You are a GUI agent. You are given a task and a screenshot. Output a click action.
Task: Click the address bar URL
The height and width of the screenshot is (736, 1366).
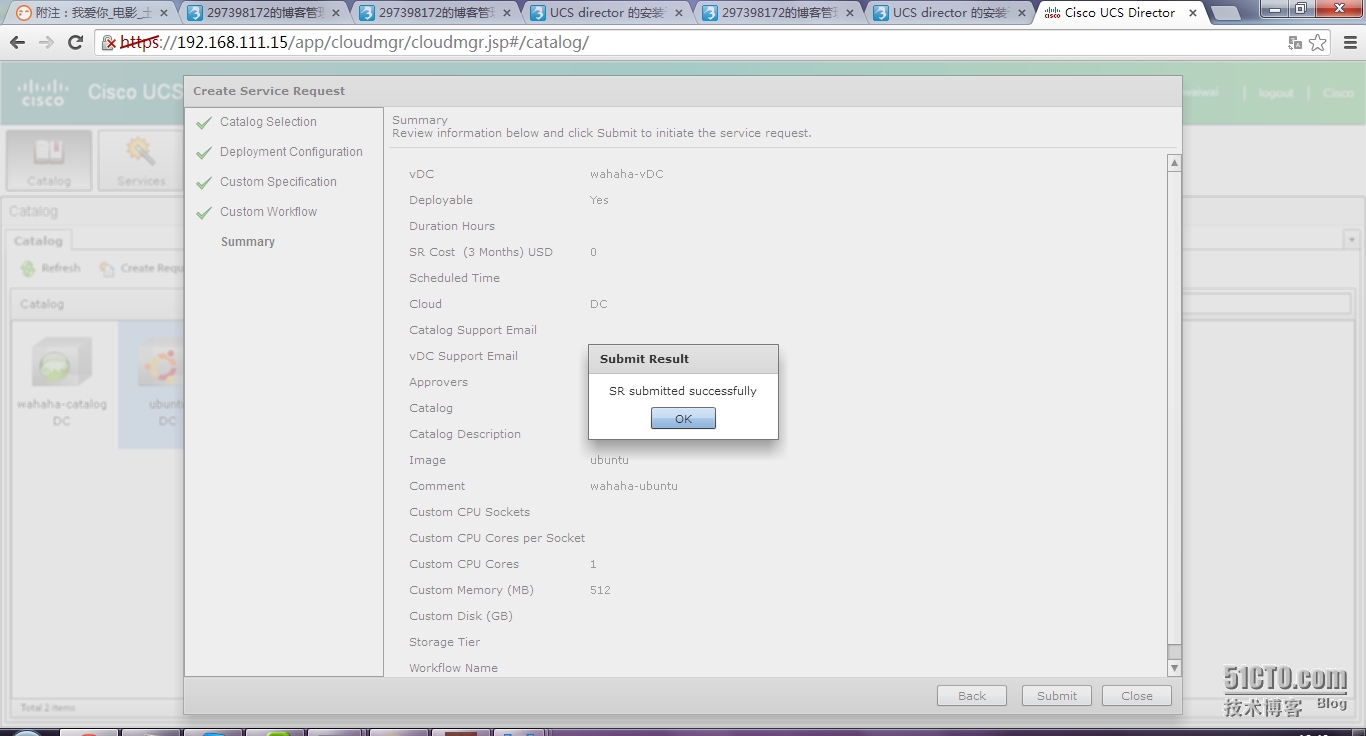pyautogui.click(x=355, y=43)
